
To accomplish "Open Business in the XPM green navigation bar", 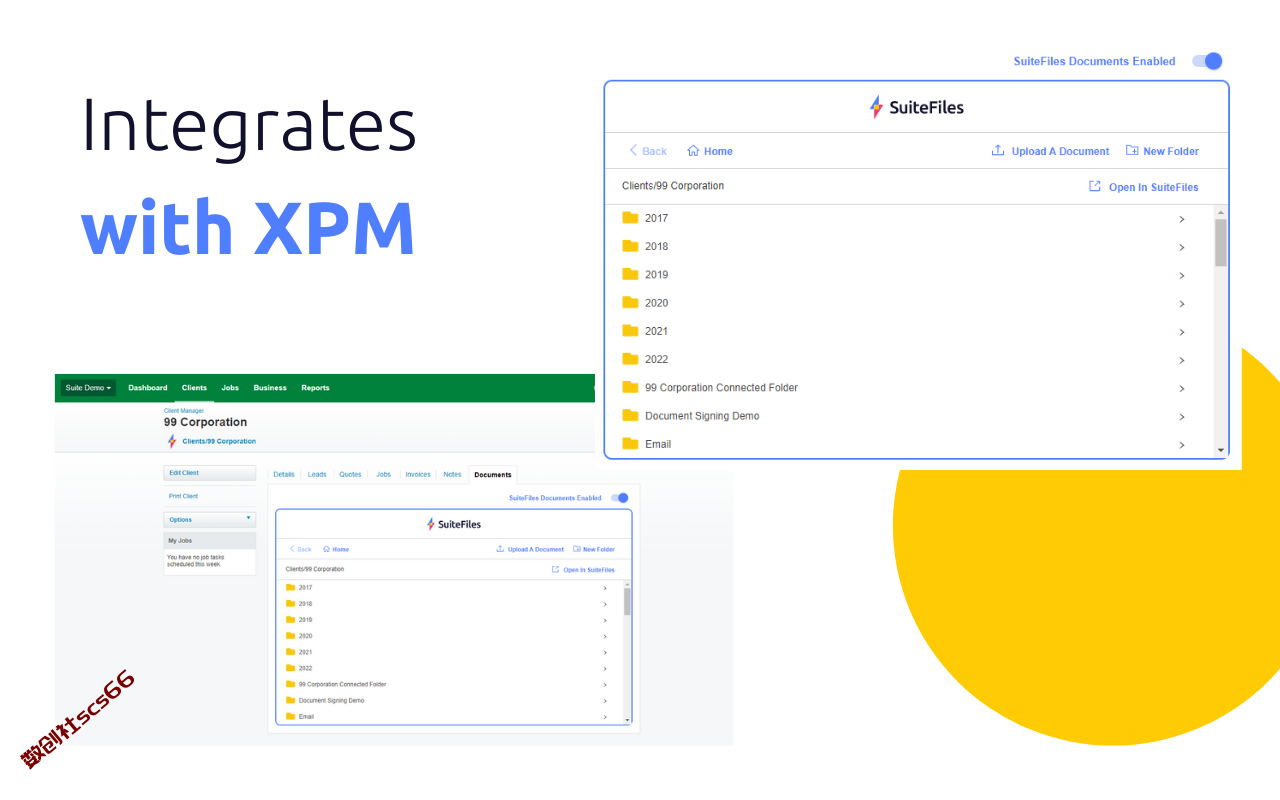I will (270, 387).
